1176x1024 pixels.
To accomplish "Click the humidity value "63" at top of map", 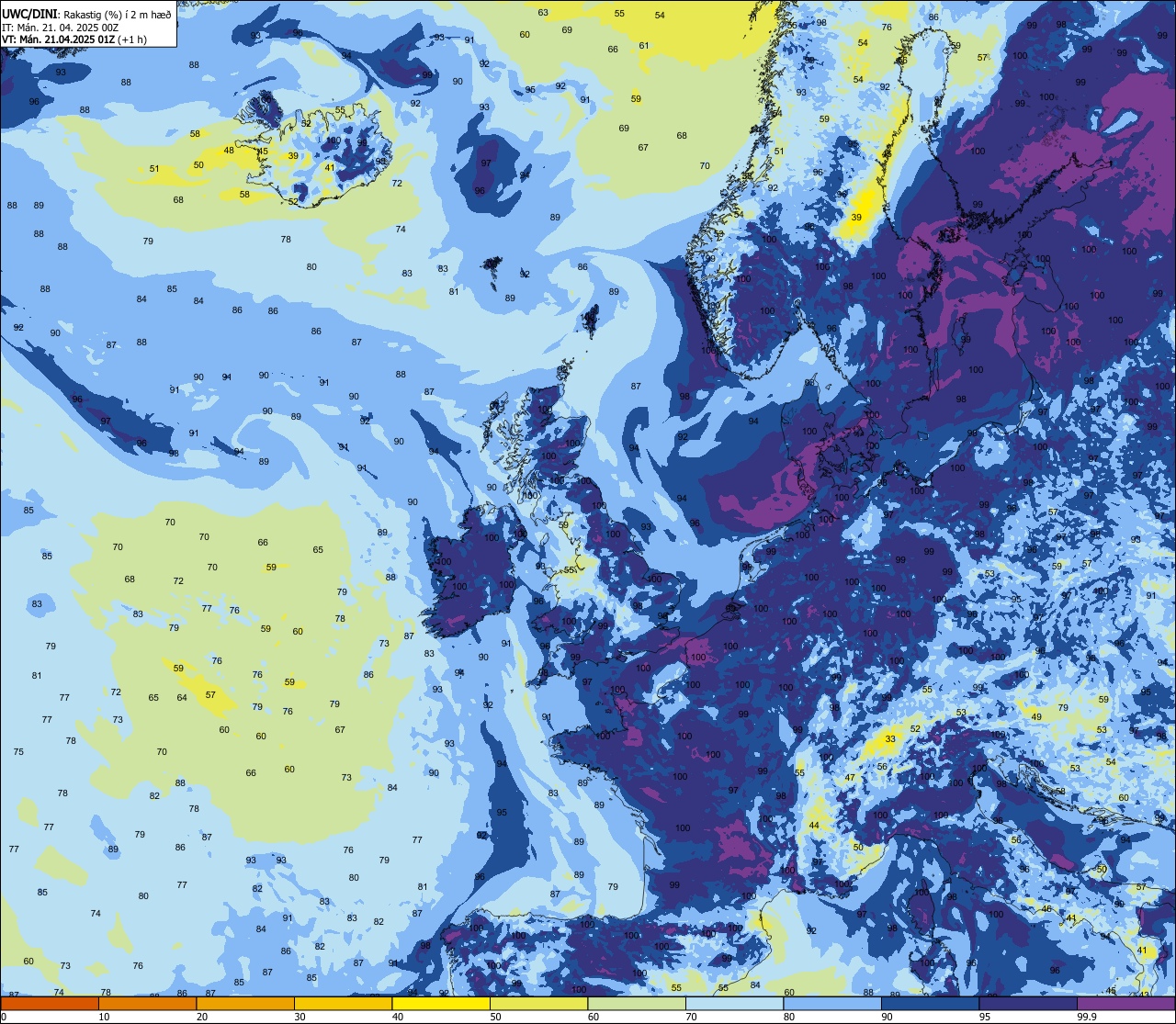I will coord(543,12).
